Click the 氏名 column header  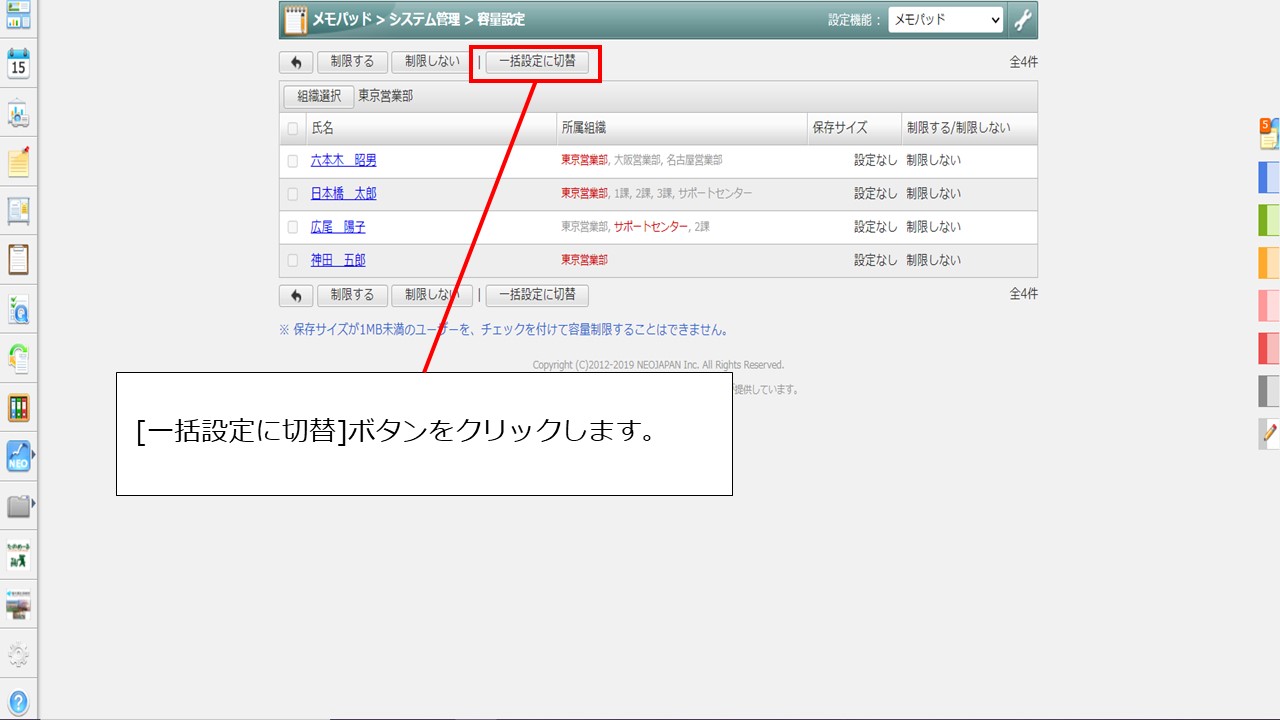[323, 128]
